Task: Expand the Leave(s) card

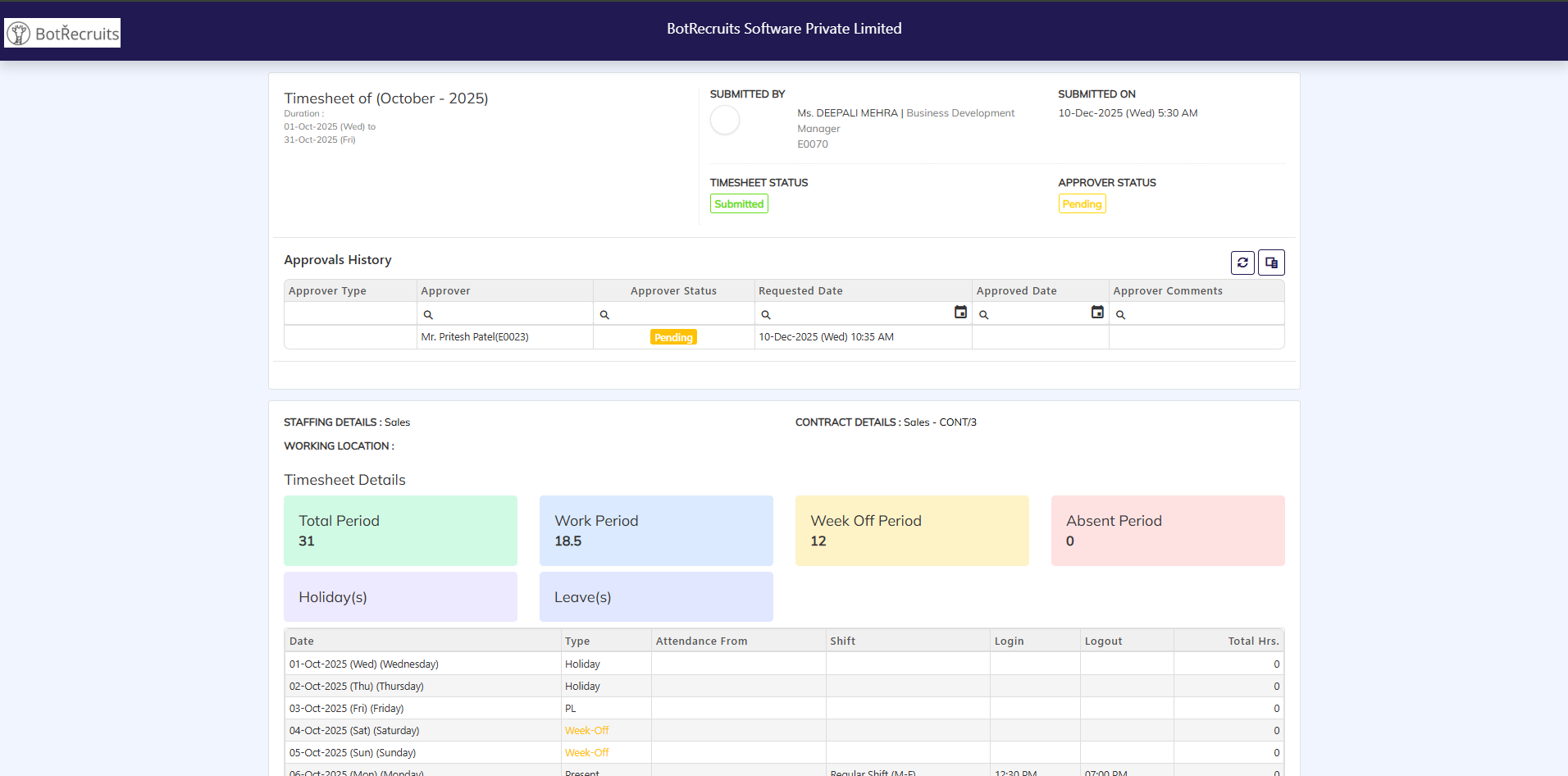Action: (x=656, y=597)
